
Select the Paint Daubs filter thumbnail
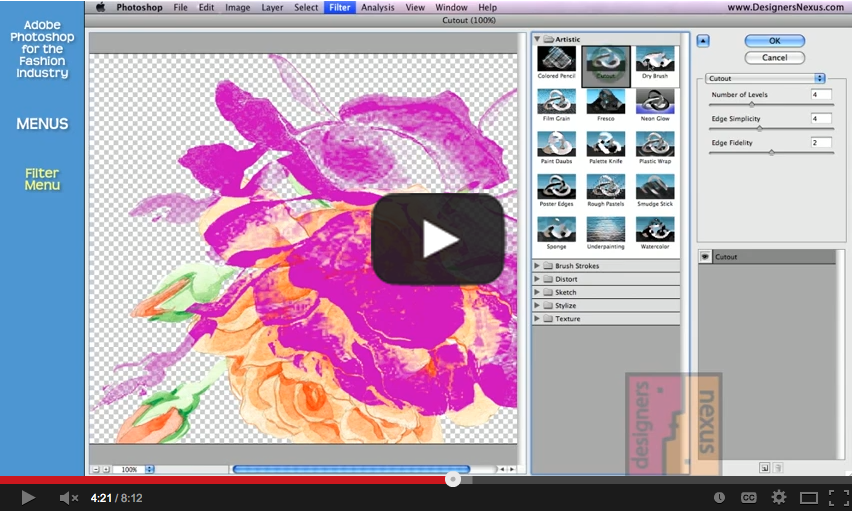coord(556,144)
